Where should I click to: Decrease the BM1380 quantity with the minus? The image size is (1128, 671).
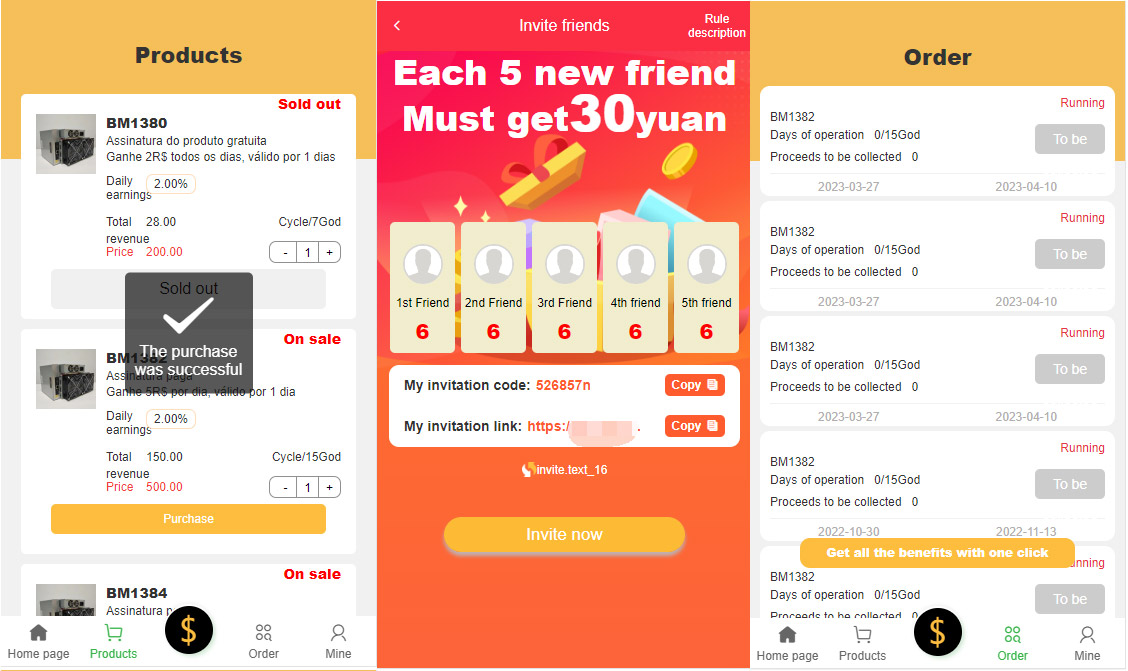pyautogui.click(x=286, y=252)
